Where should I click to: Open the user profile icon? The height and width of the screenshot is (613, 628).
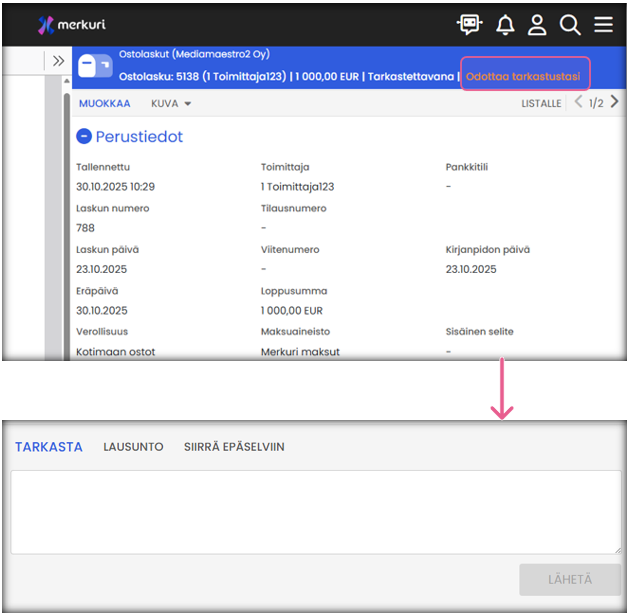click(x=537, y=25)
